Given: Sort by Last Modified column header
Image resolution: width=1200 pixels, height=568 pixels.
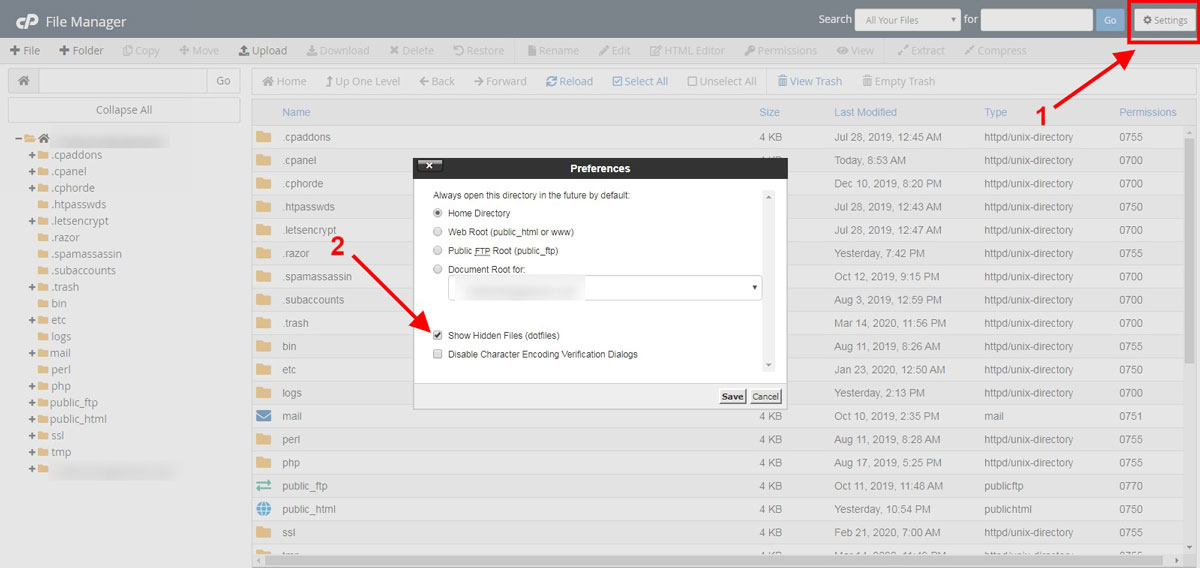Looking at the screenshot, I should point(865,112).
